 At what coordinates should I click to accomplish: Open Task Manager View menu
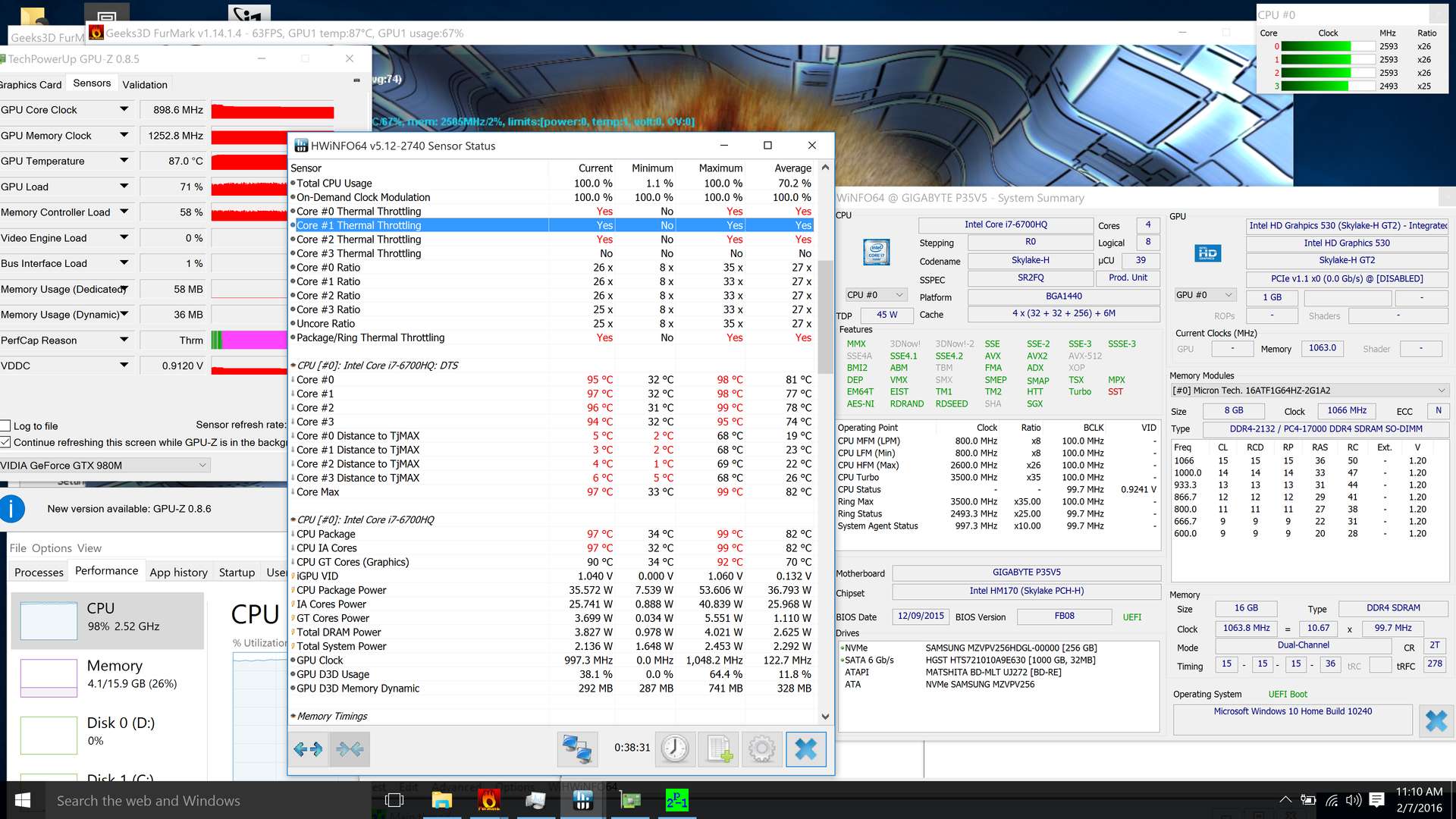pos(89,548)
